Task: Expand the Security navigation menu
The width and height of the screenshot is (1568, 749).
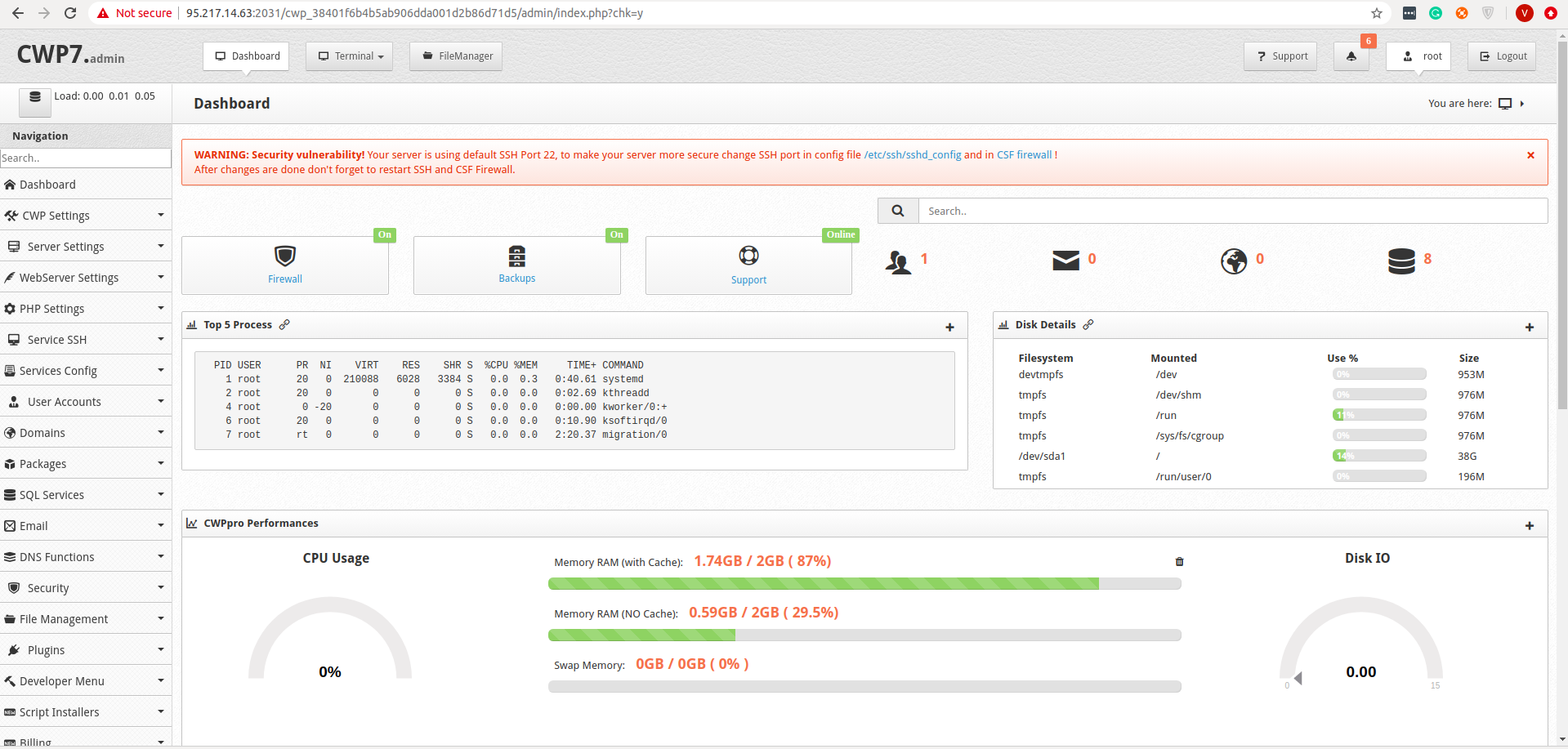Action: 85,588
